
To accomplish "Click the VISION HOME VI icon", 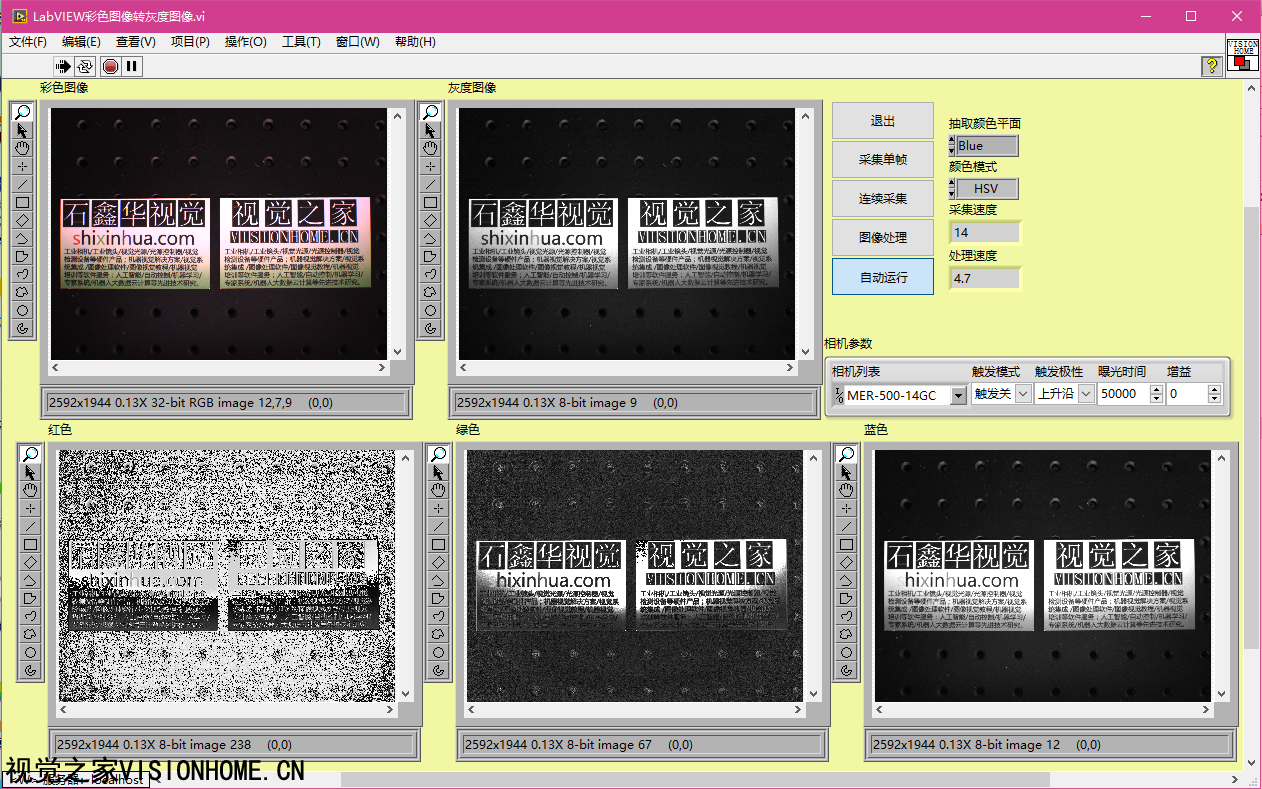I will tap(1242, 55).
